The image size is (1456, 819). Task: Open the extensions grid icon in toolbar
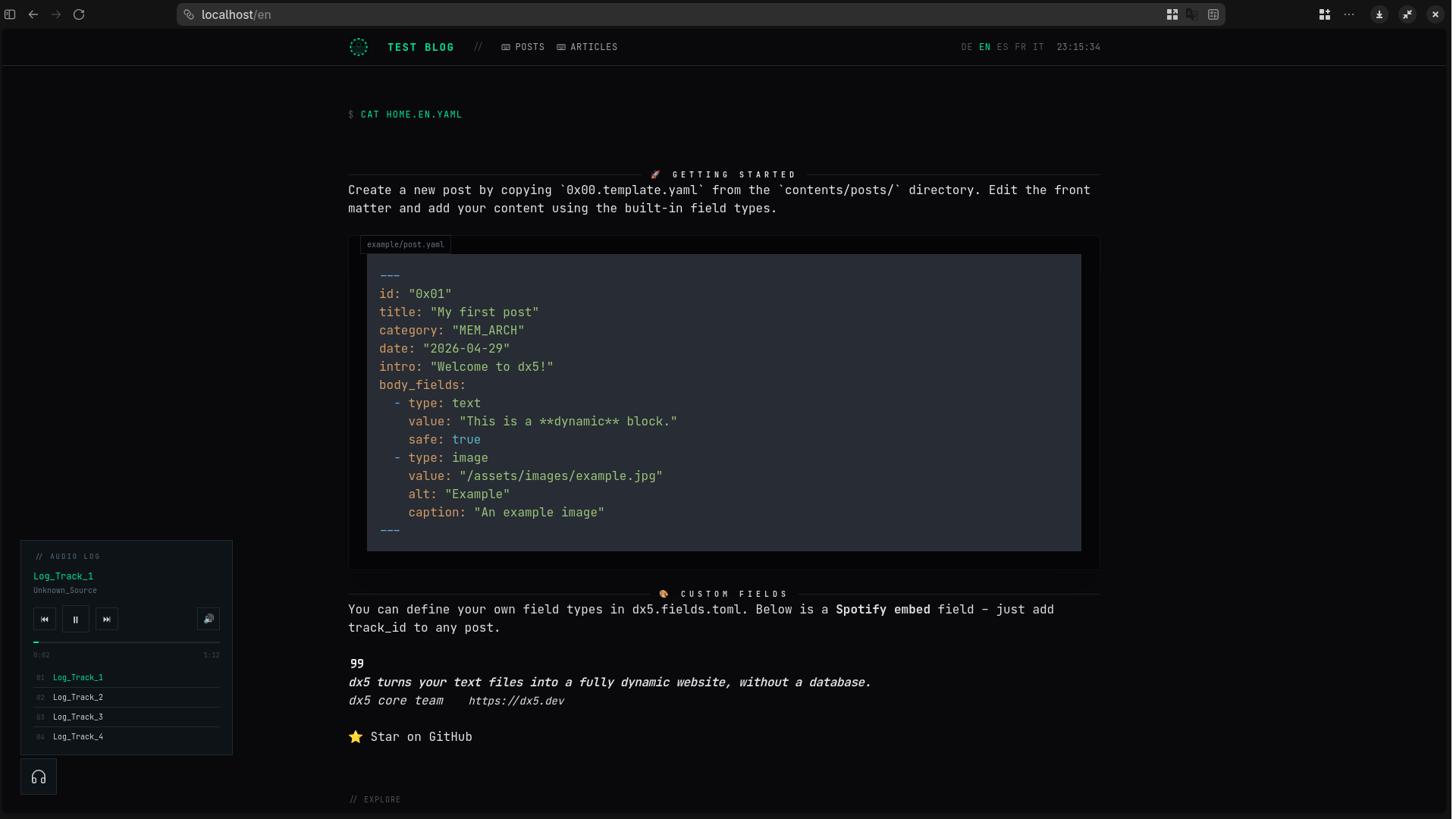pyautogui.click(x=1325, y=14)
